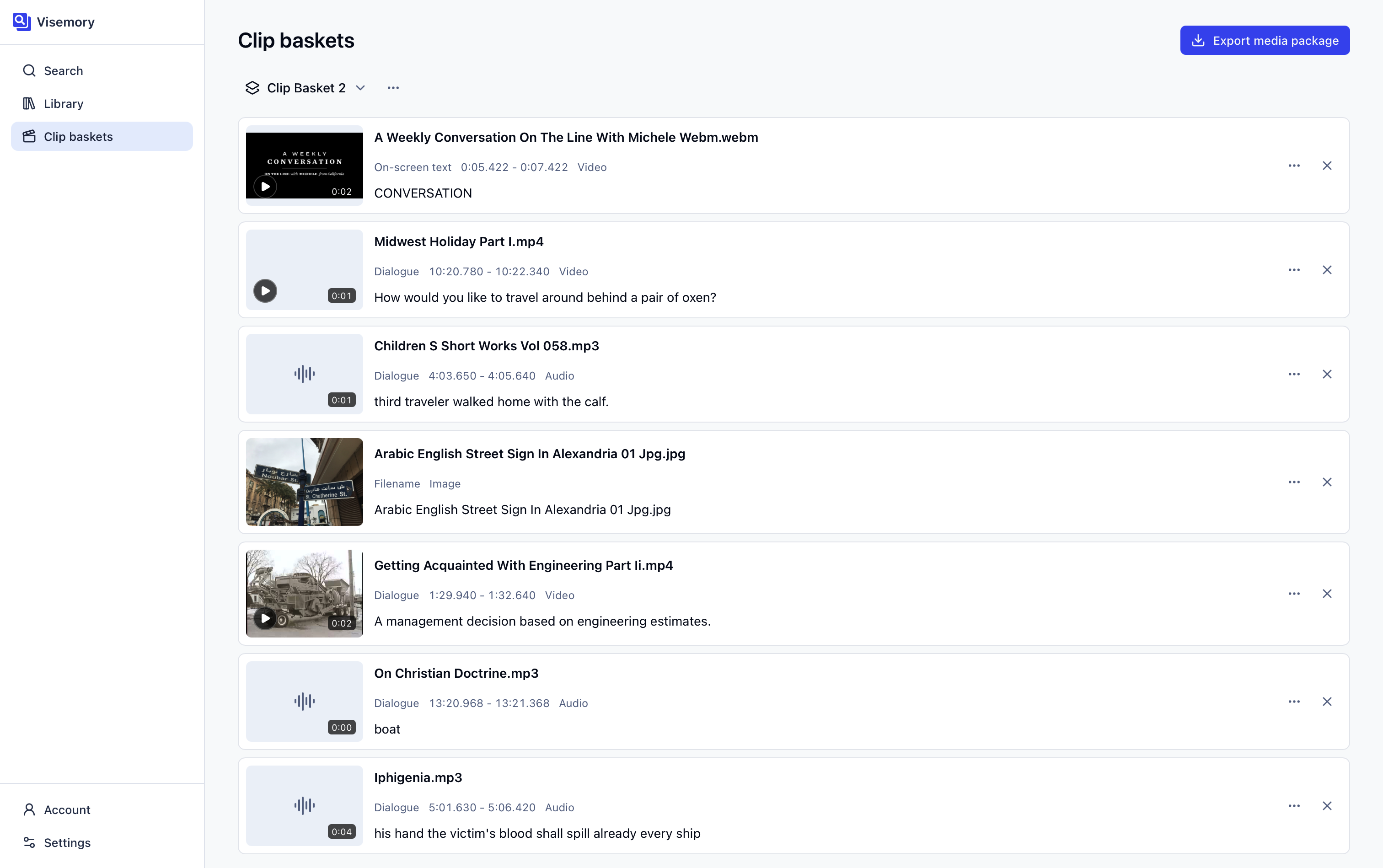Open more options for On Christian Doctrine

point(1294,702)
